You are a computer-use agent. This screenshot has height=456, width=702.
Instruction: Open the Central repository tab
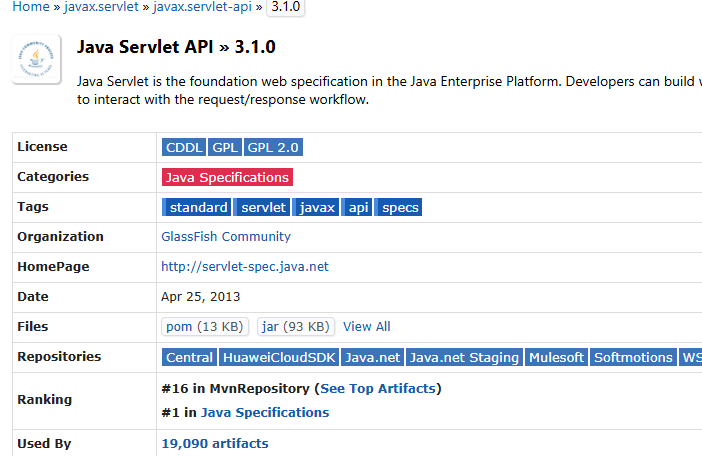[x=189, y=357]
